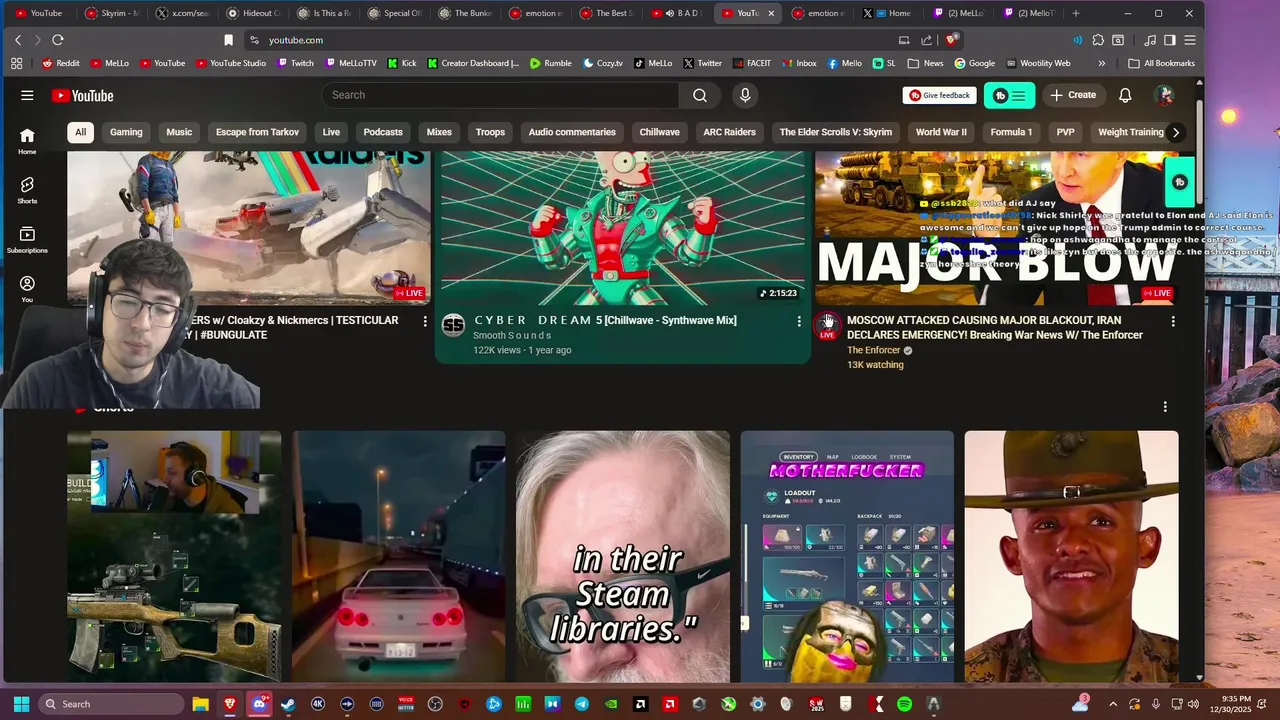Open the YouTube Studio bookmark

231,63
